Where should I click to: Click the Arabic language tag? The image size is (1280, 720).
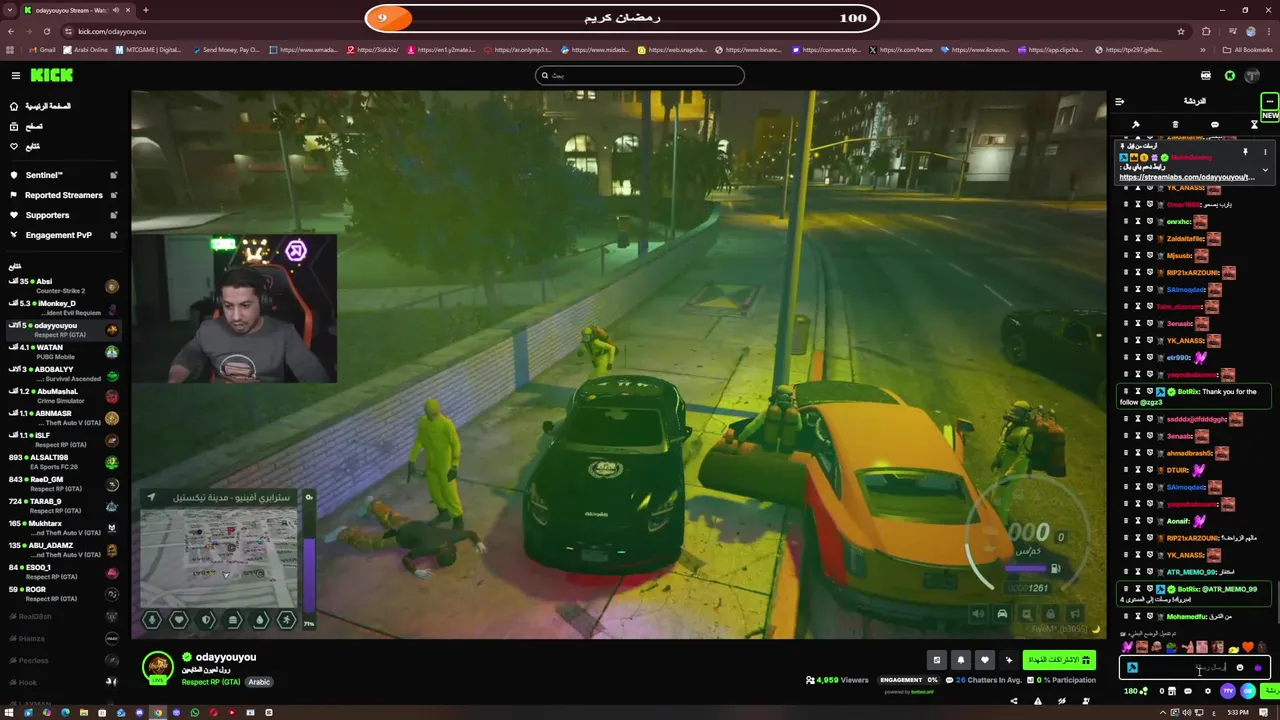click(x=259, y=682)
